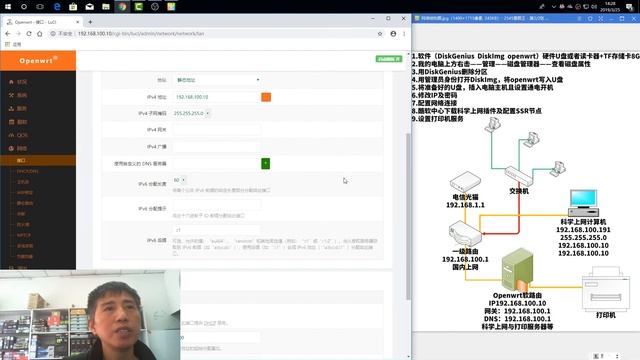The height and width of the screenshot is (360, 640).
Task: Open QOS menu in sidebar
Action: pos(18,135)
